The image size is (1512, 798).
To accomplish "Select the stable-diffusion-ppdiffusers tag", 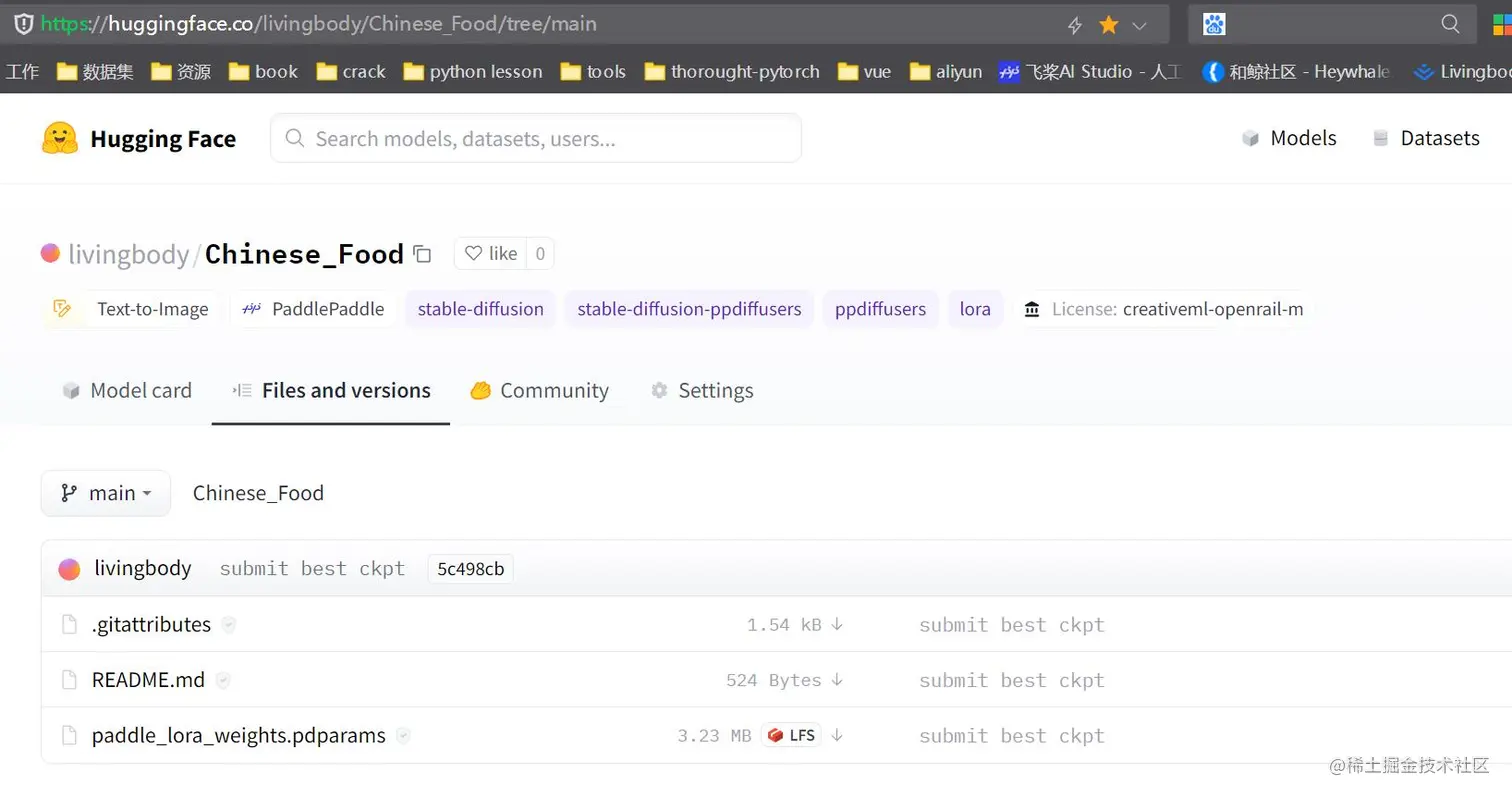I will [x=689, y=309].
